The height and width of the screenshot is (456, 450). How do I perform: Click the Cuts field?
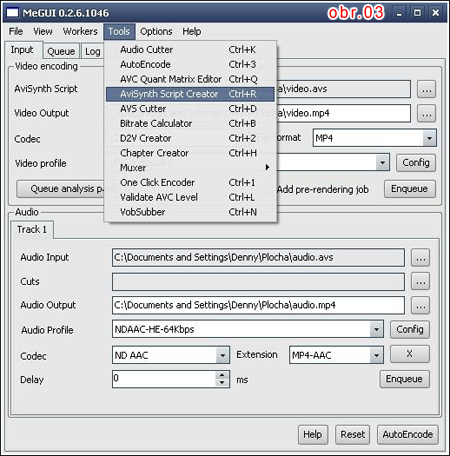[258, 282]
